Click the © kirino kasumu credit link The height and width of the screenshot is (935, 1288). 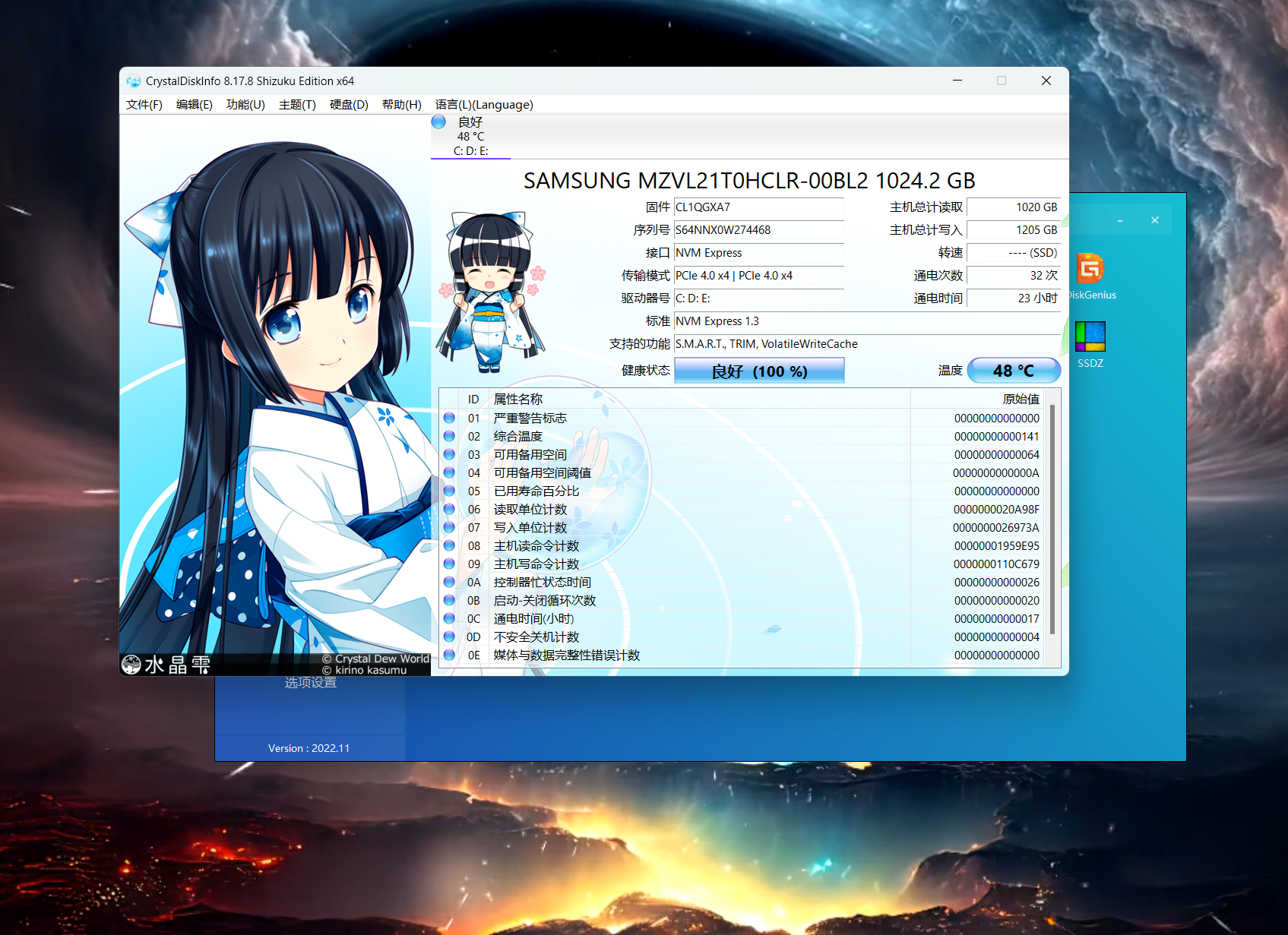coord(364,670)
